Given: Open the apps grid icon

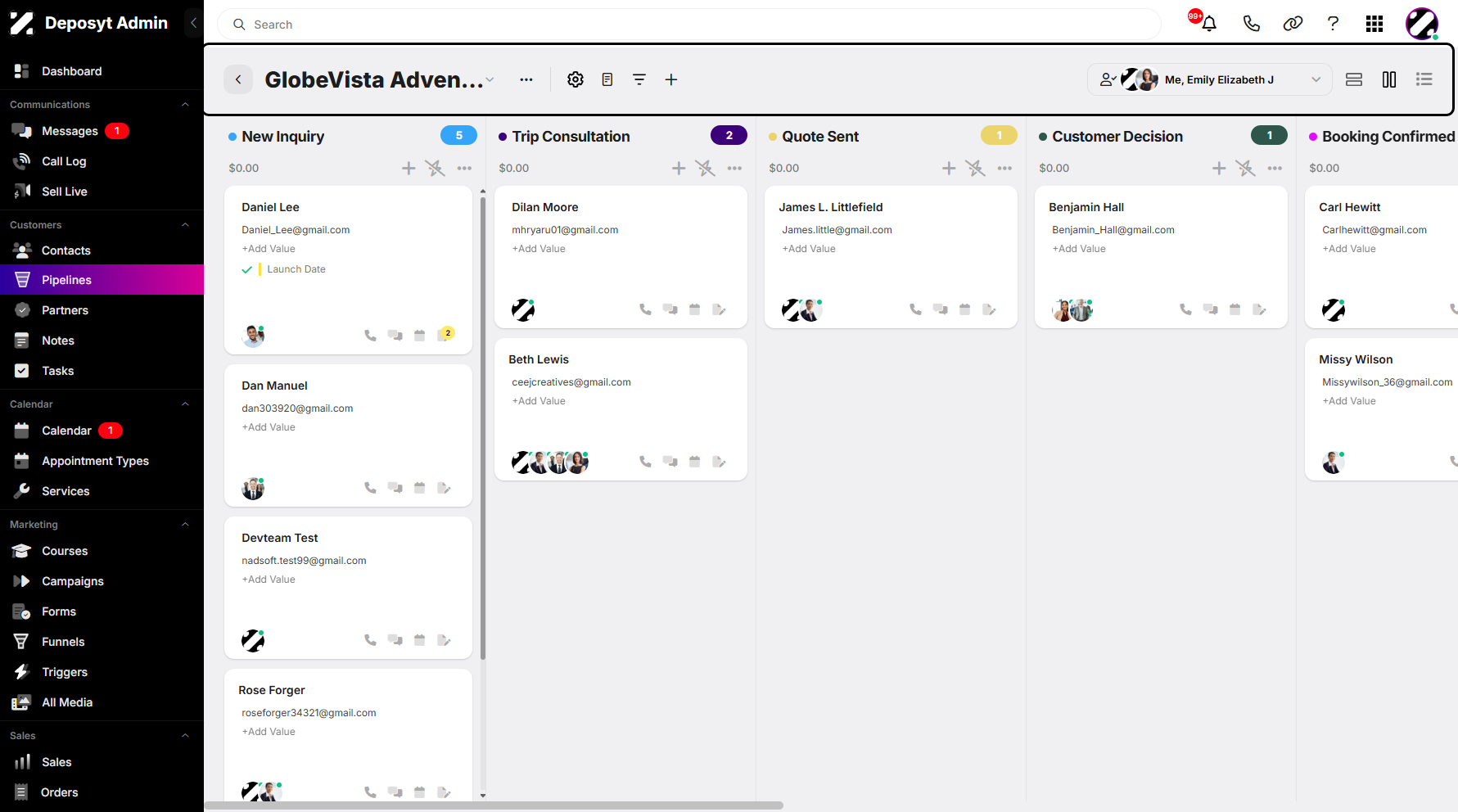Looking at the screenshot, I should pyautogui.click(x=1374, y=24).
